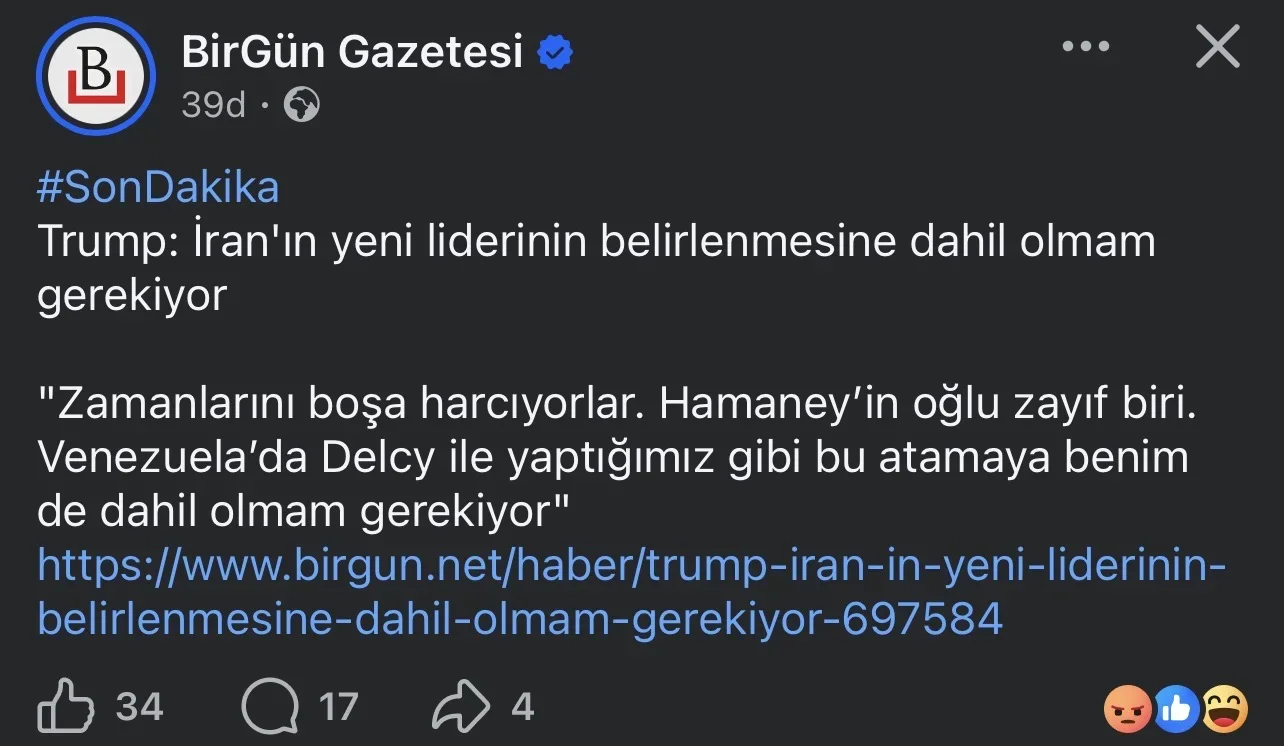Open BirGün Gazetesi profile picture
Screen dimensions: 1284x746
(96, 76)
